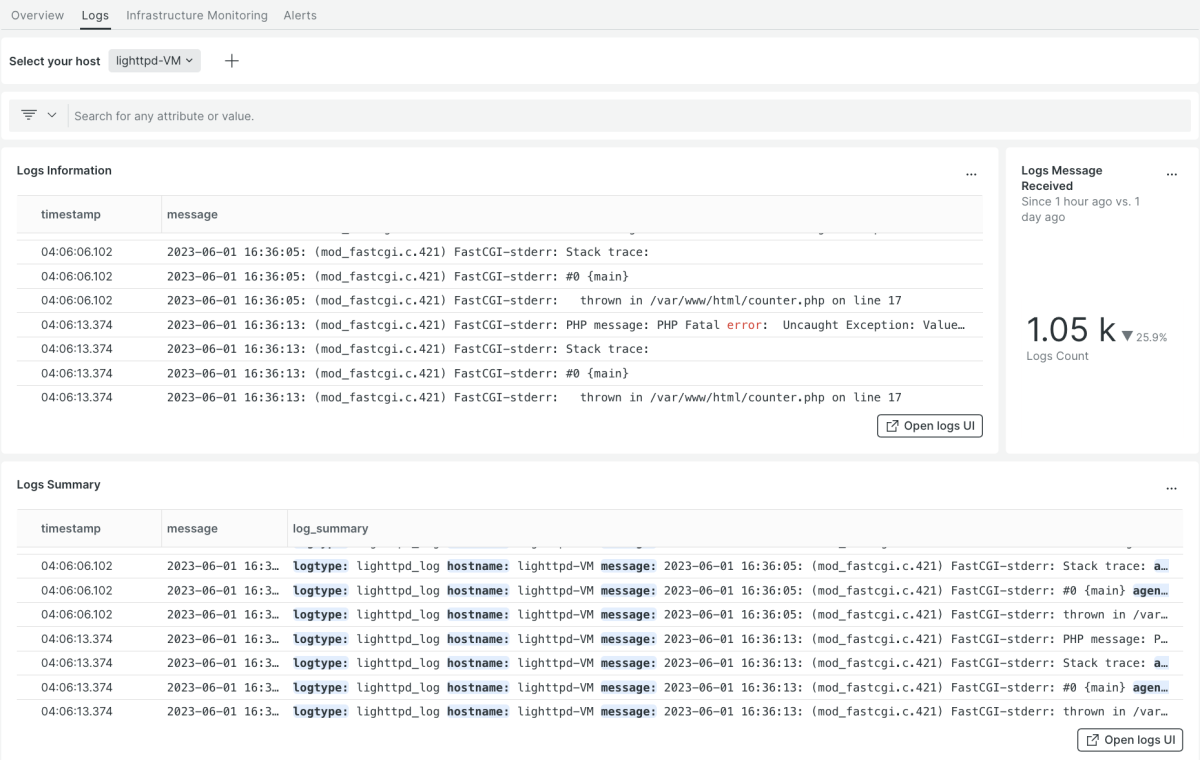Select the Logs tab
1200x760 pixels.
point(95,15)
